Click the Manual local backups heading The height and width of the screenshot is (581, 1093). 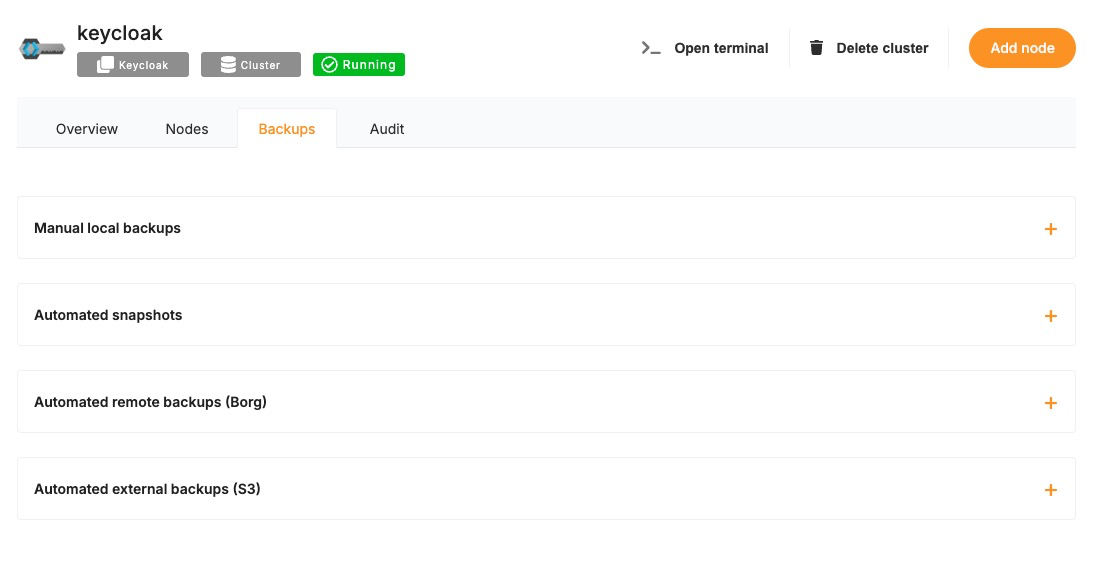click(x=107, y=228)
